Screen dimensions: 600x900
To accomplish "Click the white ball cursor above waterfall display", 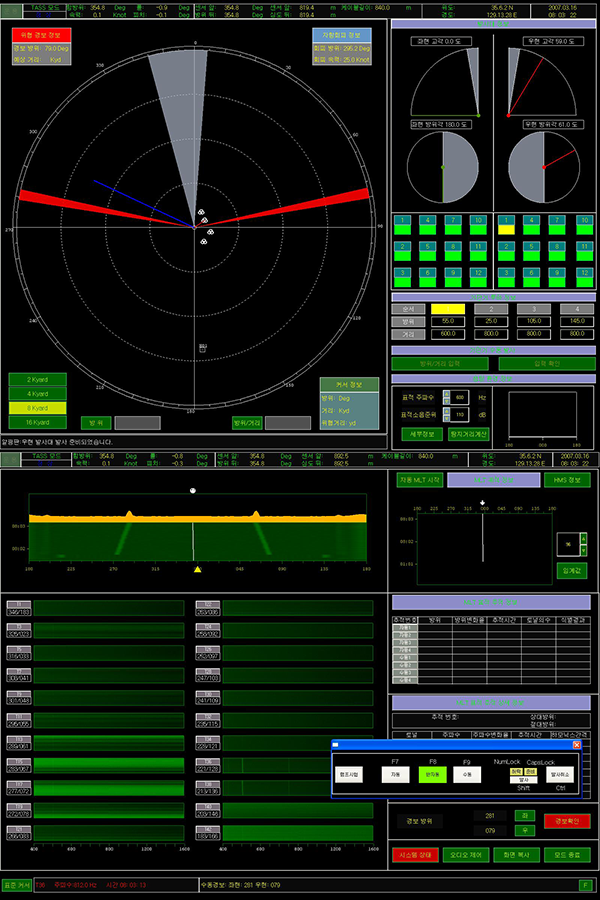I will tap(193, 491).
